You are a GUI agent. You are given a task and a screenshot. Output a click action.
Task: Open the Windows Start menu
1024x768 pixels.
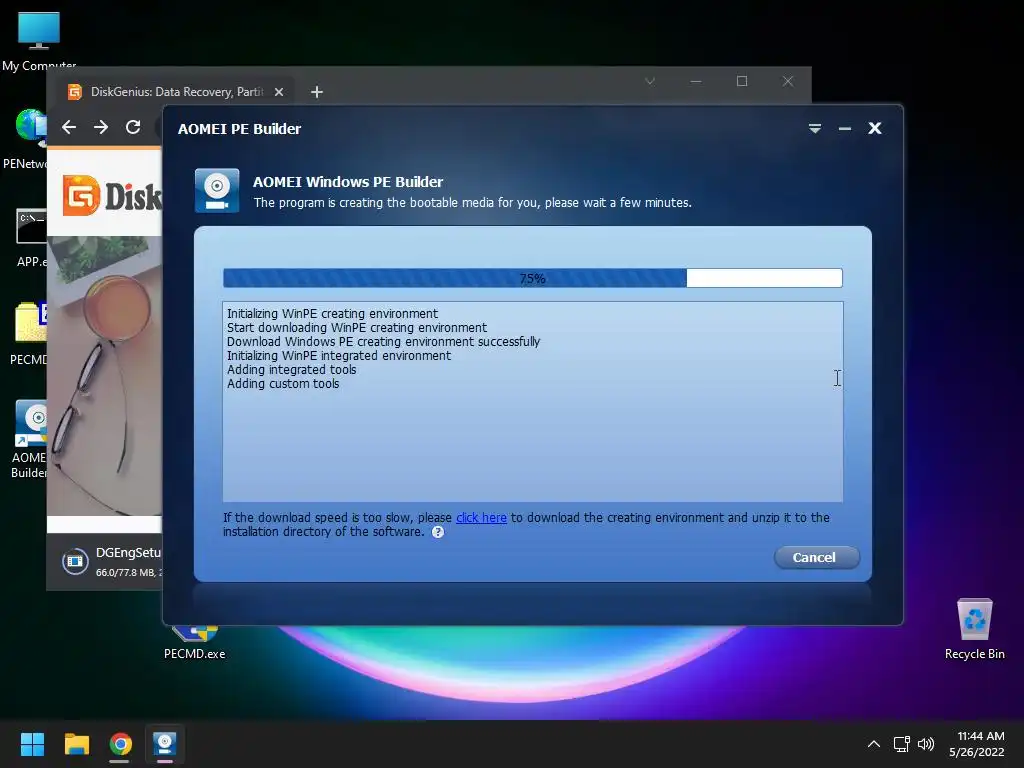click(32, 744)
